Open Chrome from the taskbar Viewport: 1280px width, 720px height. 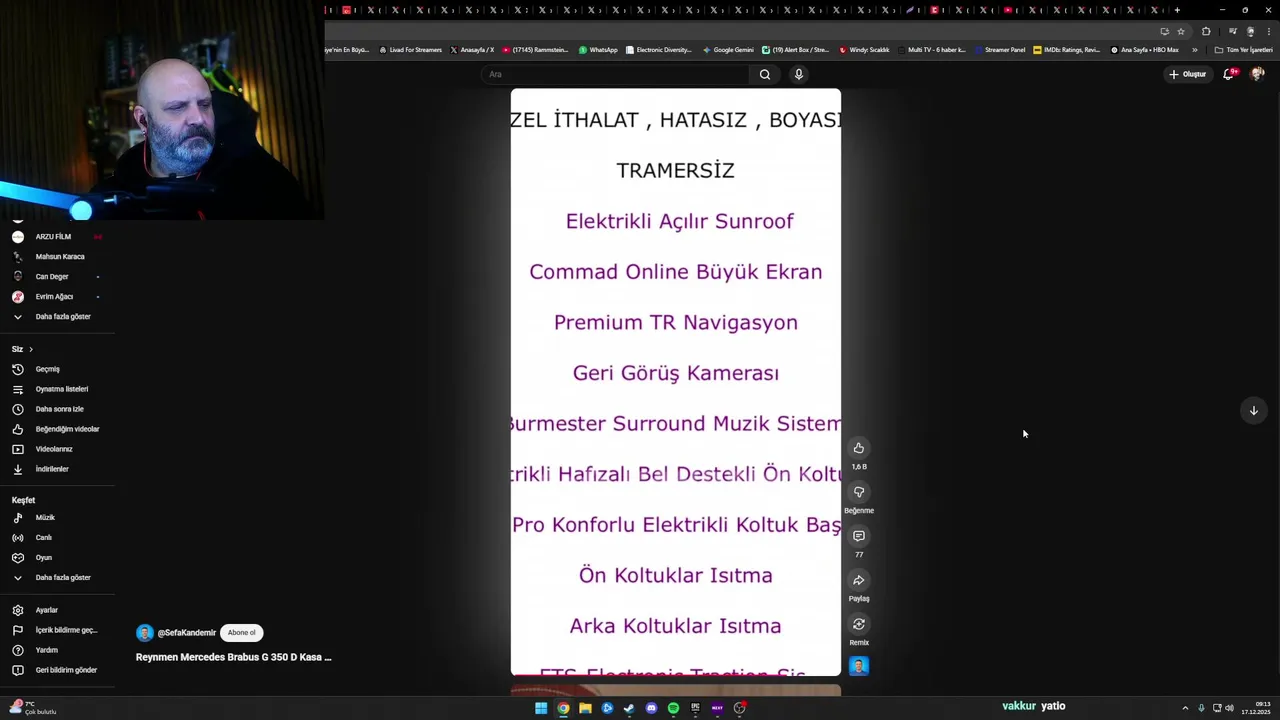563,708
